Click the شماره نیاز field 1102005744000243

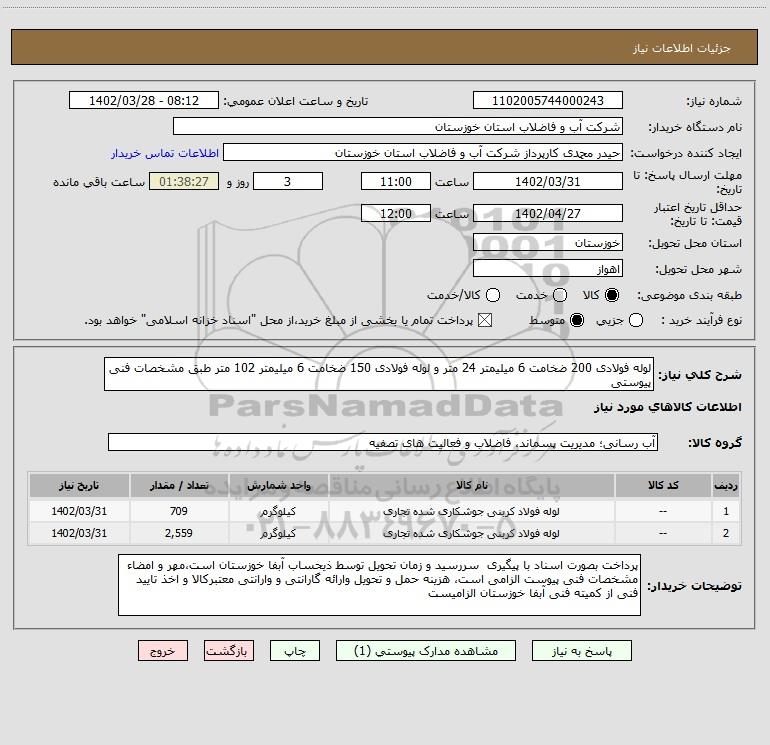548,101
